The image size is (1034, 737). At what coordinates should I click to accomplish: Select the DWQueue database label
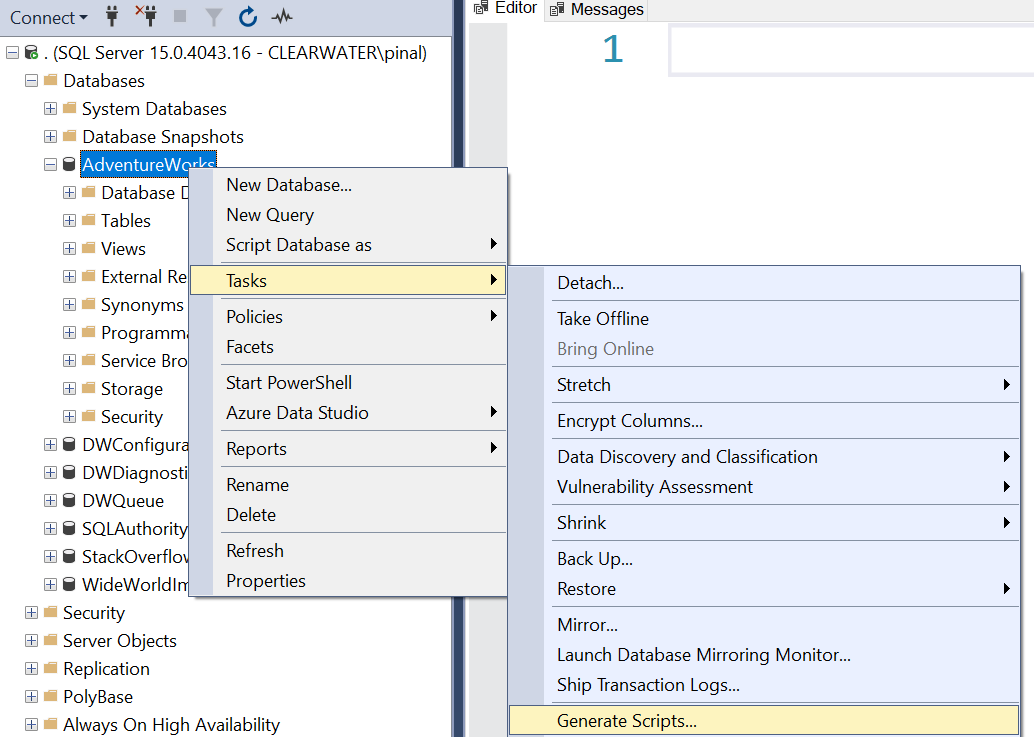tap(123, 500)
